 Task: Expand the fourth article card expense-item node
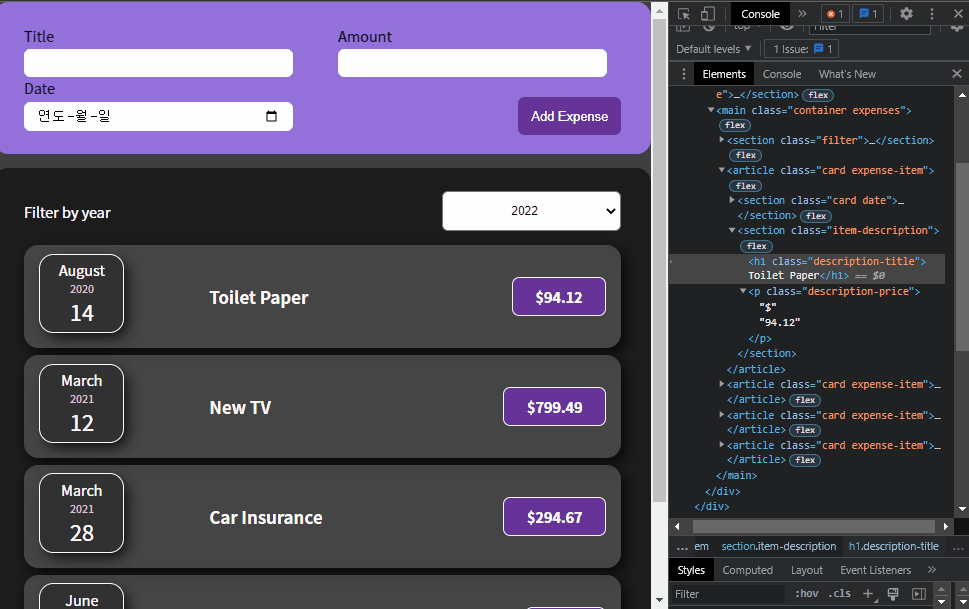pyautogui.click(x=721, y=445)
